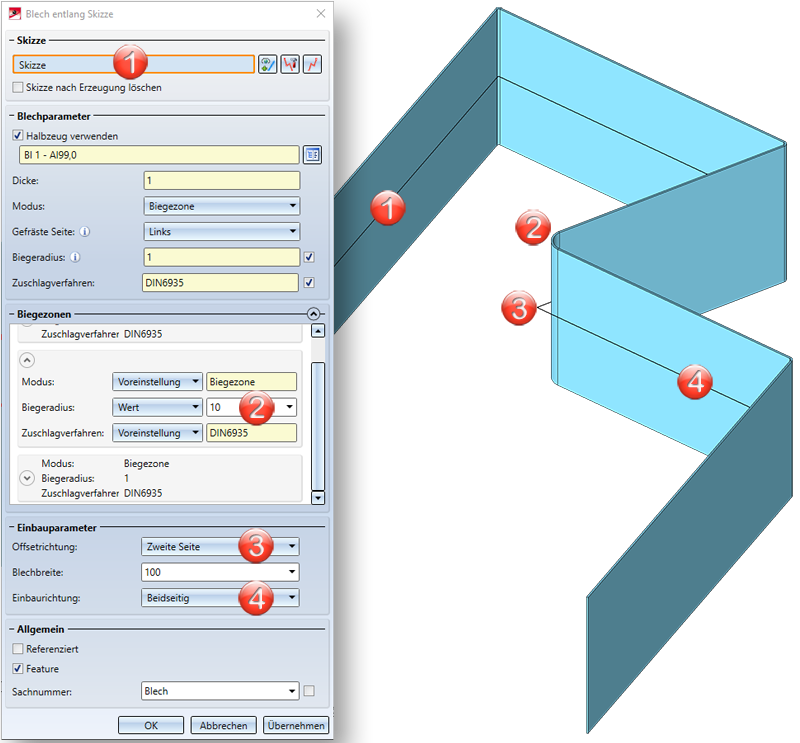Click the edit sketch icon with hammer
800x743 pixels.
290,64
